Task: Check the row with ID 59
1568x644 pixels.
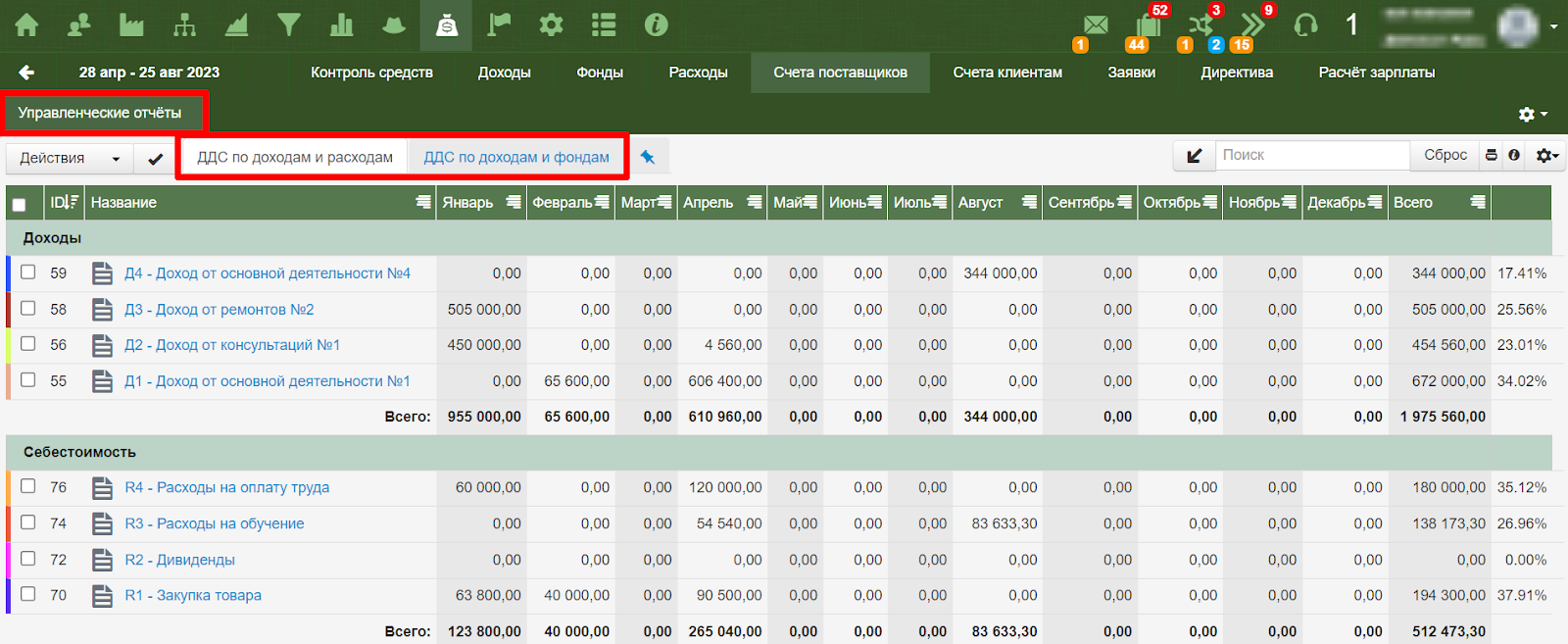Action: [28, 272]
